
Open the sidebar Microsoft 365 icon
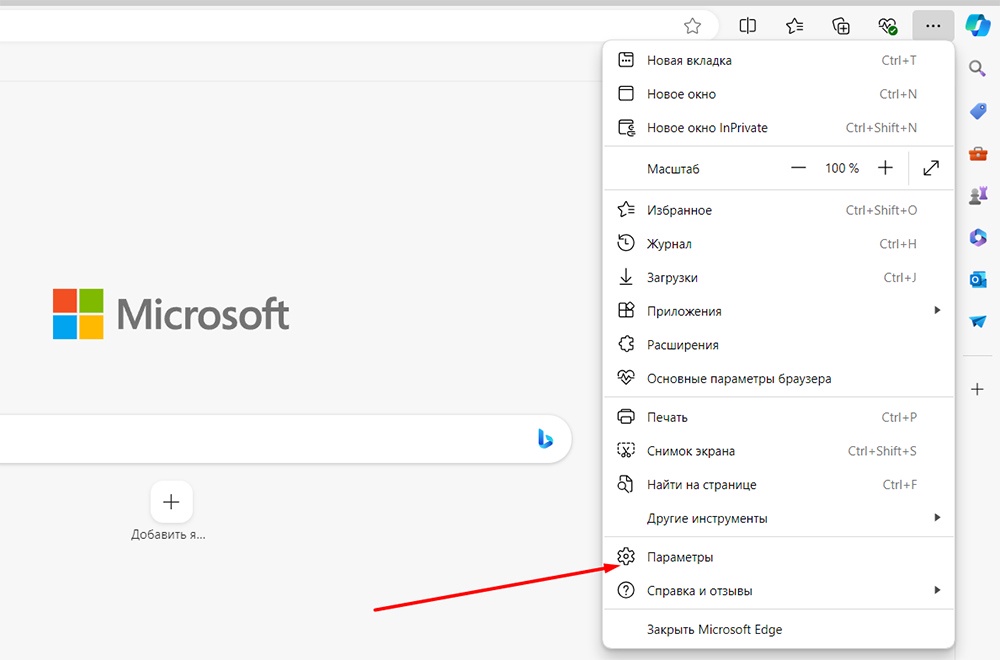tap(978, 238)
